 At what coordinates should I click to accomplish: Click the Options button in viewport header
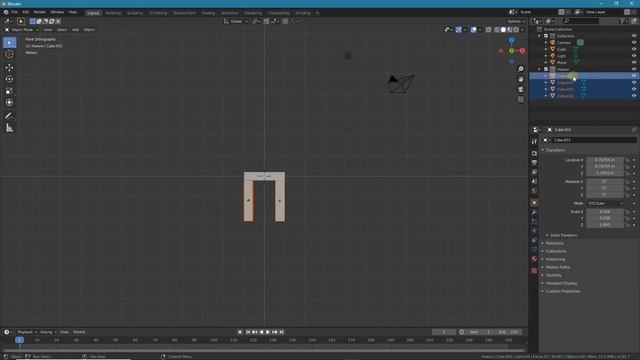[516, 21]
